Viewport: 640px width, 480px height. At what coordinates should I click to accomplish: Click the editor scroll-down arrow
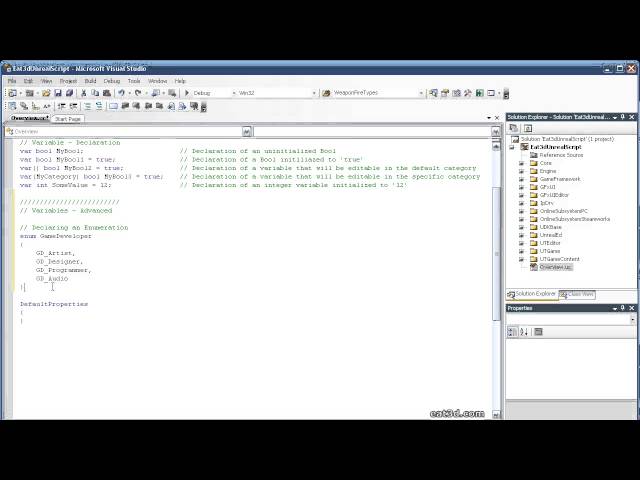496,415
